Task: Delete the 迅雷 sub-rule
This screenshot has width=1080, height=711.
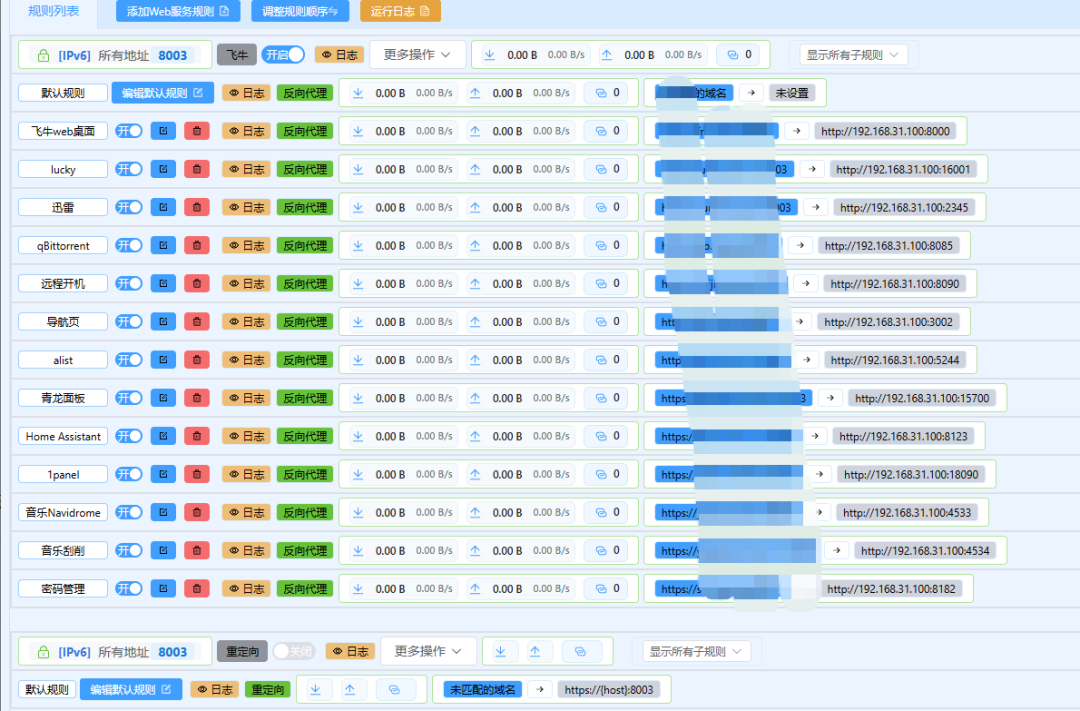Action: 197,207
